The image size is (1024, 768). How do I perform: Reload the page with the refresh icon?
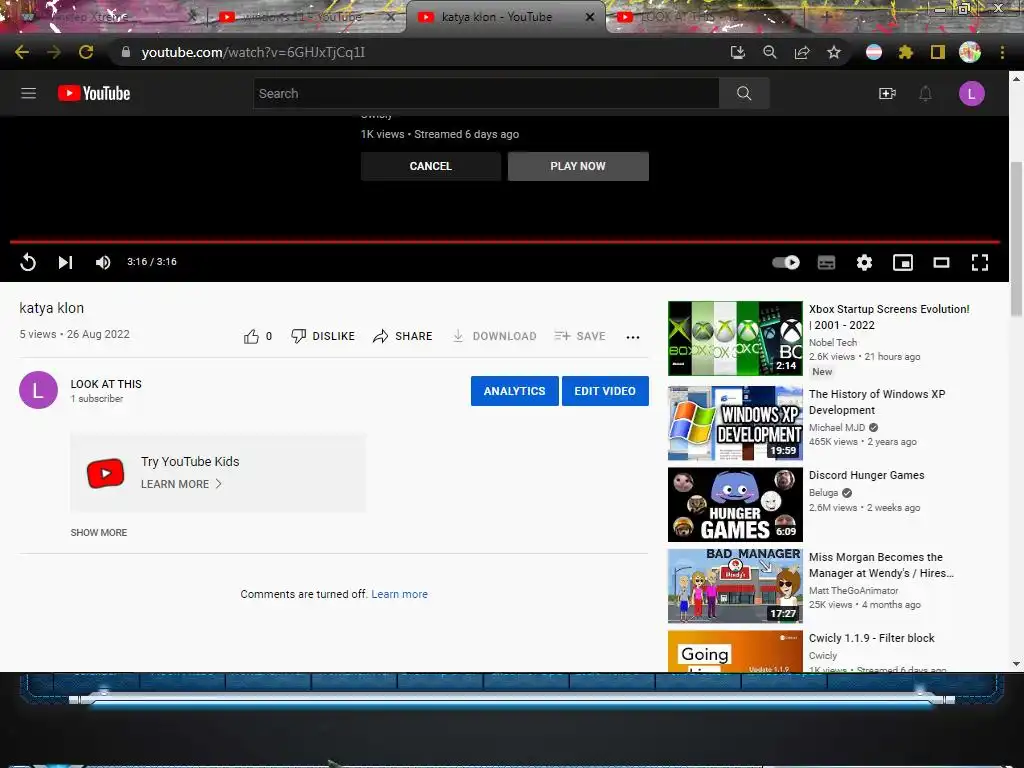coord(86,52)
